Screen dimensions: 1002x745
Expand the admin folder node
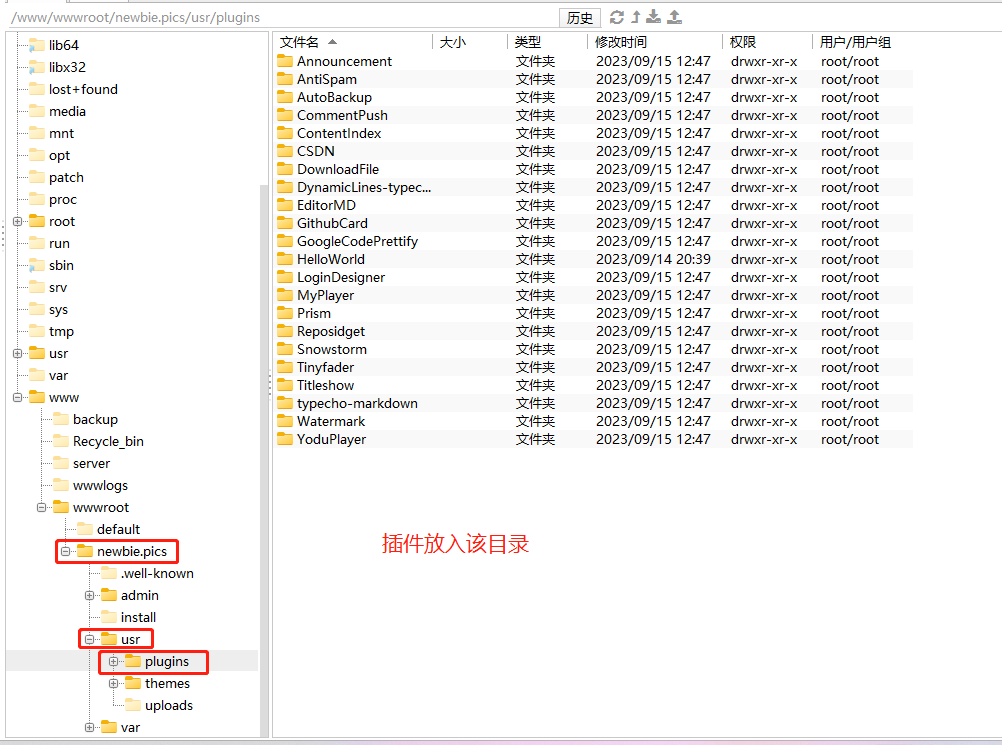[x=89, y=595]
